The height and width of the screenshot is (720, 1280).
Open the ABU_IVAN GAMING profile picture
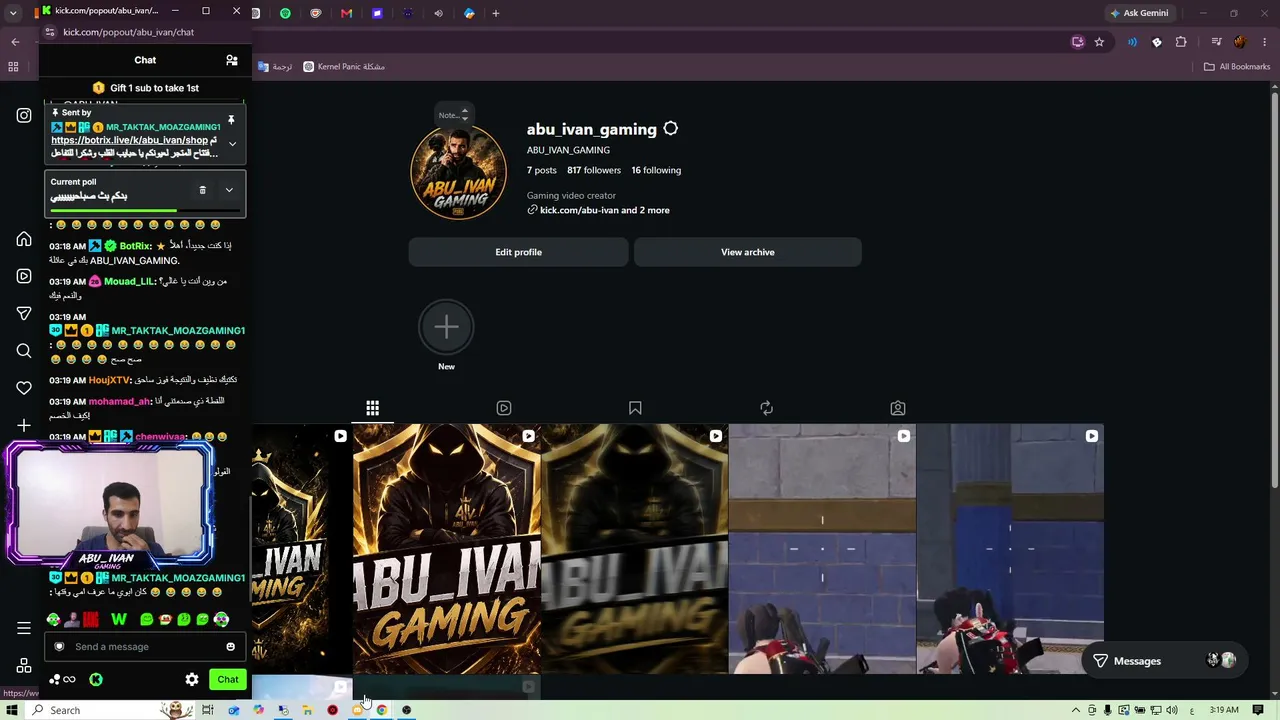[459, 171]
